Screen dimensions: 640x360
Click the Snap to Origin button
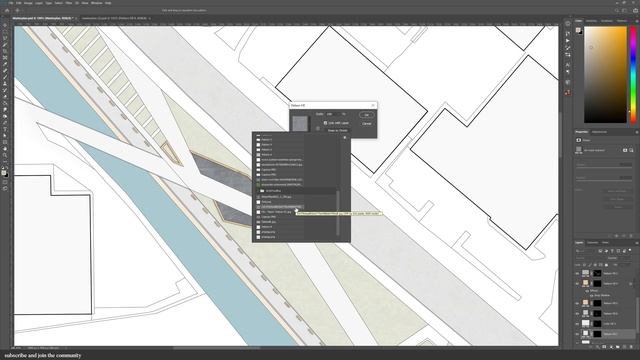tap(338, 131)
